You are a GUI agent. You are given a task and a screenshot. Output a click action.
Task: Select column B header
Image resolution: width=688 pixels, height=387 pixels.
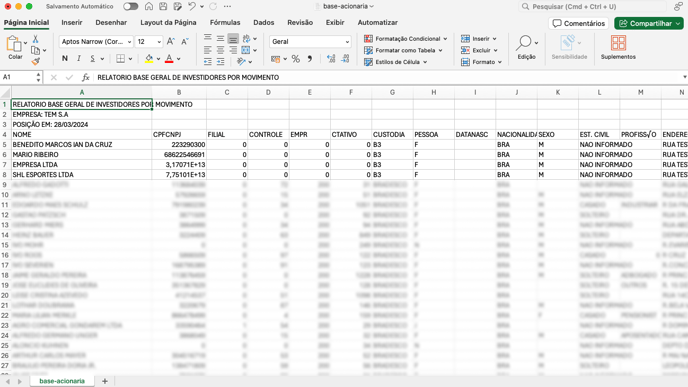pos(179,92)
